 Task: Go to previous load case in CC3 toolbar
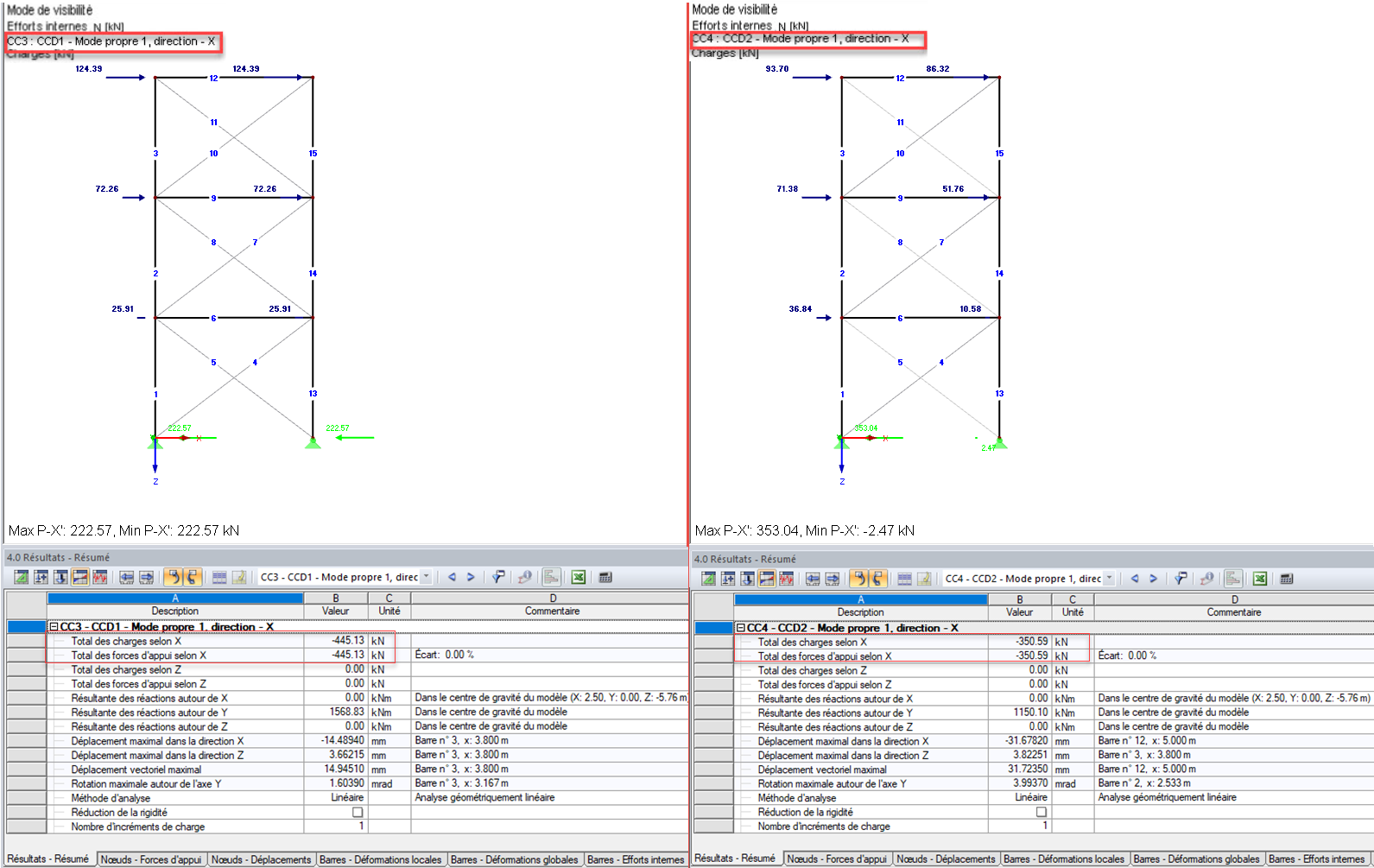tap(452, 577)
